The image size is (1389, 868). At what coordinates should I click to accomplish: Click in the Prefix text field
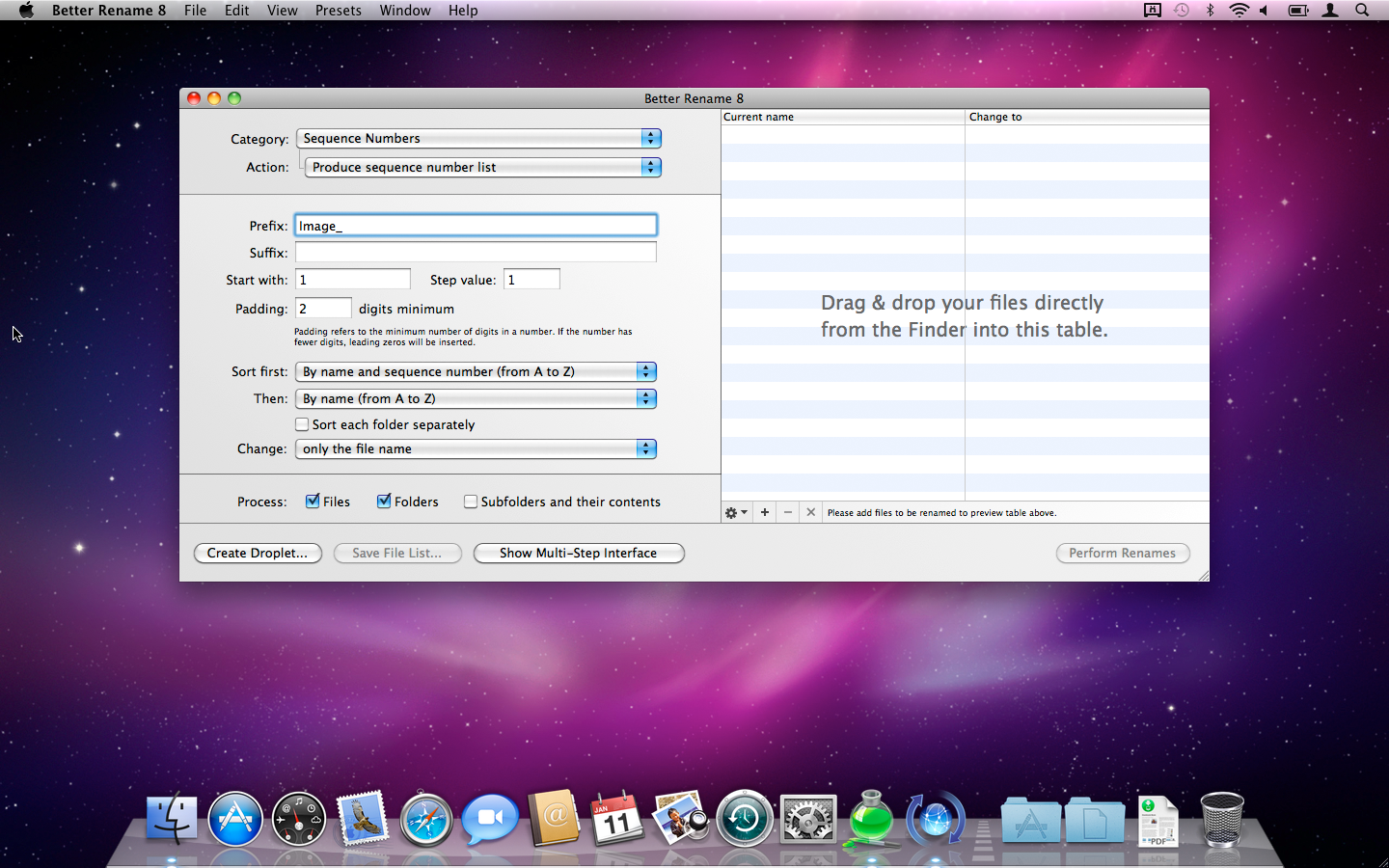point(476,226)
